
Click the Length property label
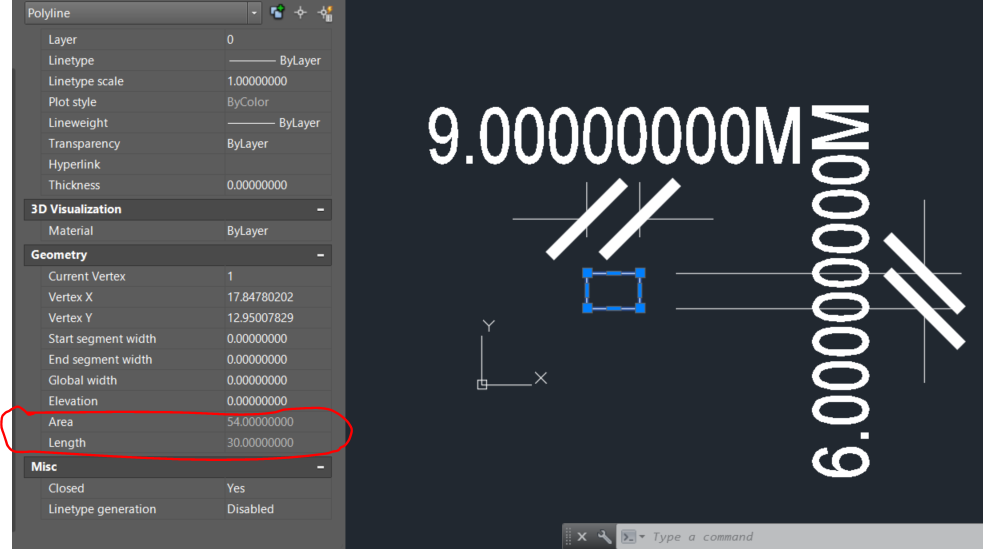click(x=66, y=442)
